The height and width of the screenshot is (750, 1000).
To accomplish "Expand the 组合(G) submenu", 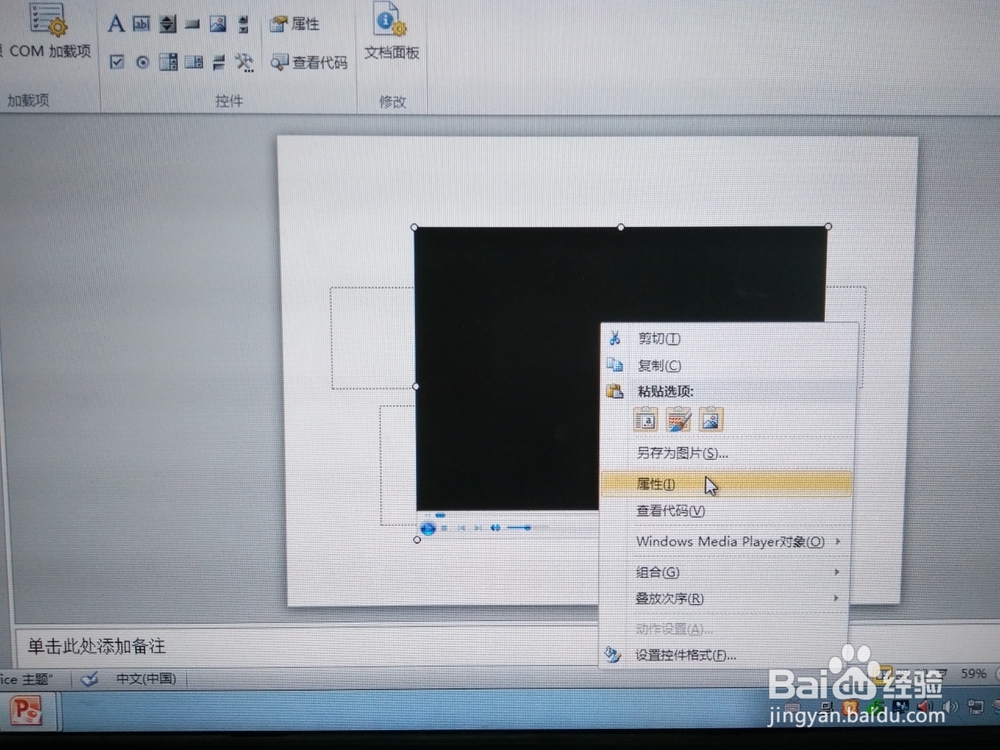I will (726, 572).
